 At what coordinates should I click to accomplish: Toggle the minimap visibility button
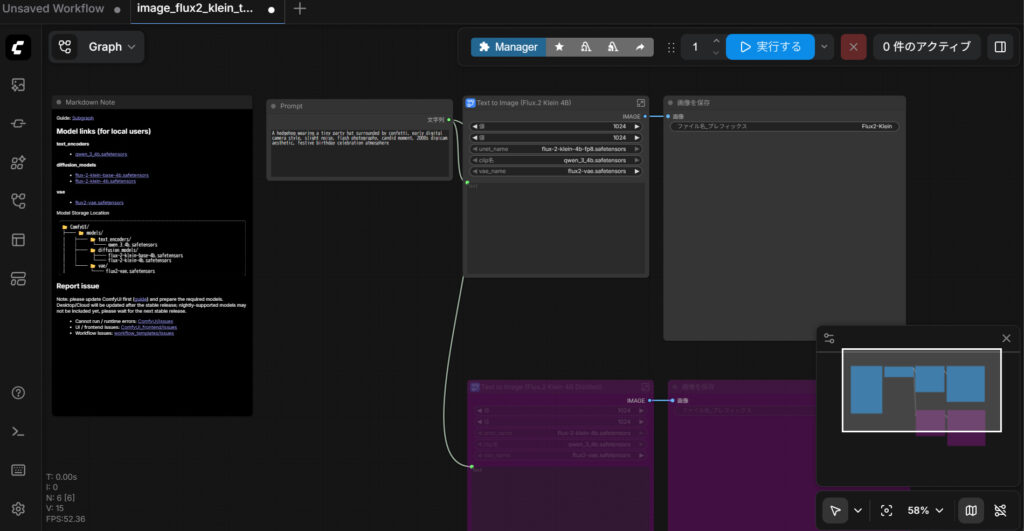click(970, 510)
